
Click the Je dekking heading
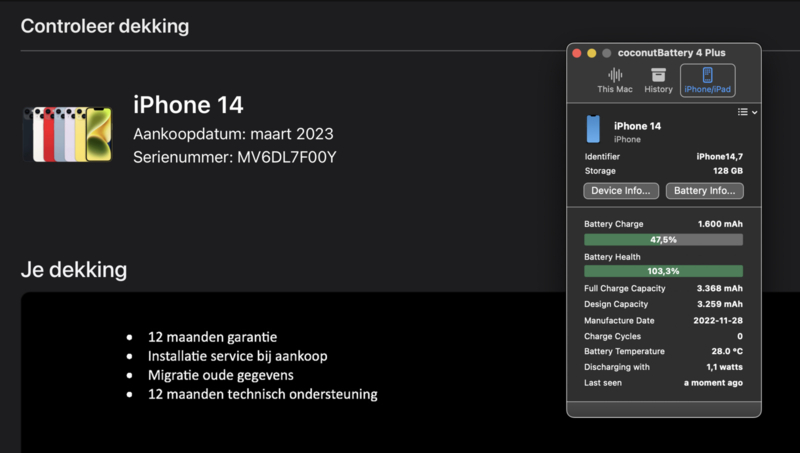click(74, 270)
